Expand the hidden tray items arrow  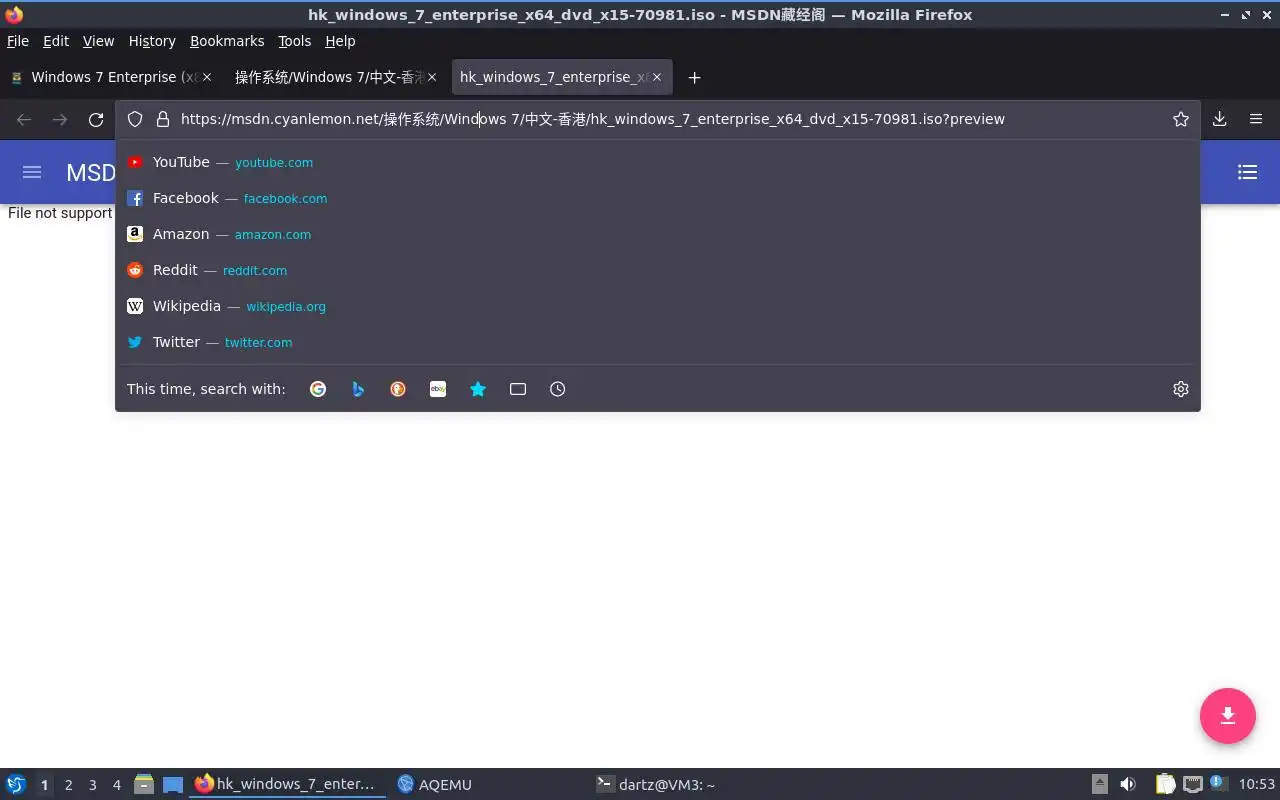coord(1100,784)
